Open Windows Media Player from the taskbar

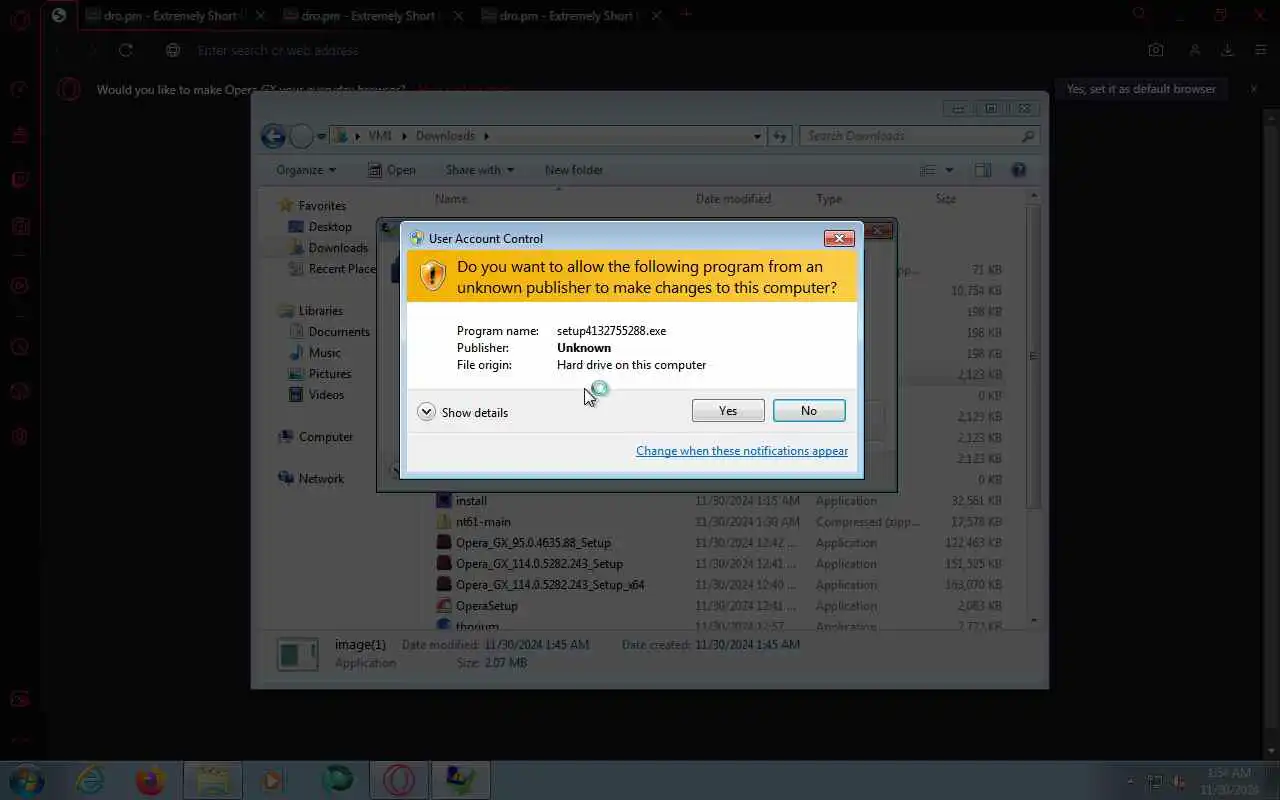pyautogui.click(x=273, y=780)
